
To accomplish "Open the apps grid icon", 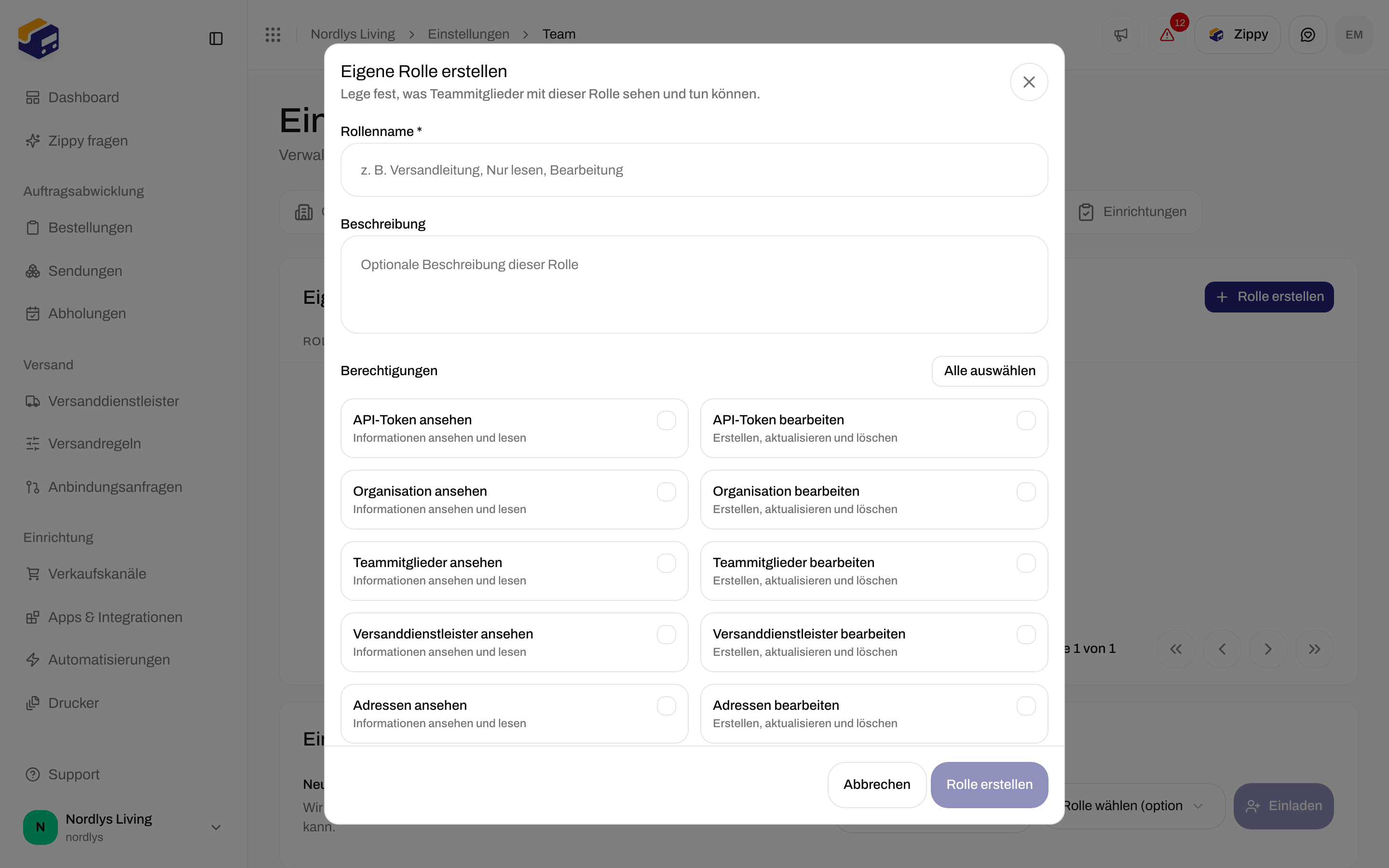I will click(x=272, y=34).
